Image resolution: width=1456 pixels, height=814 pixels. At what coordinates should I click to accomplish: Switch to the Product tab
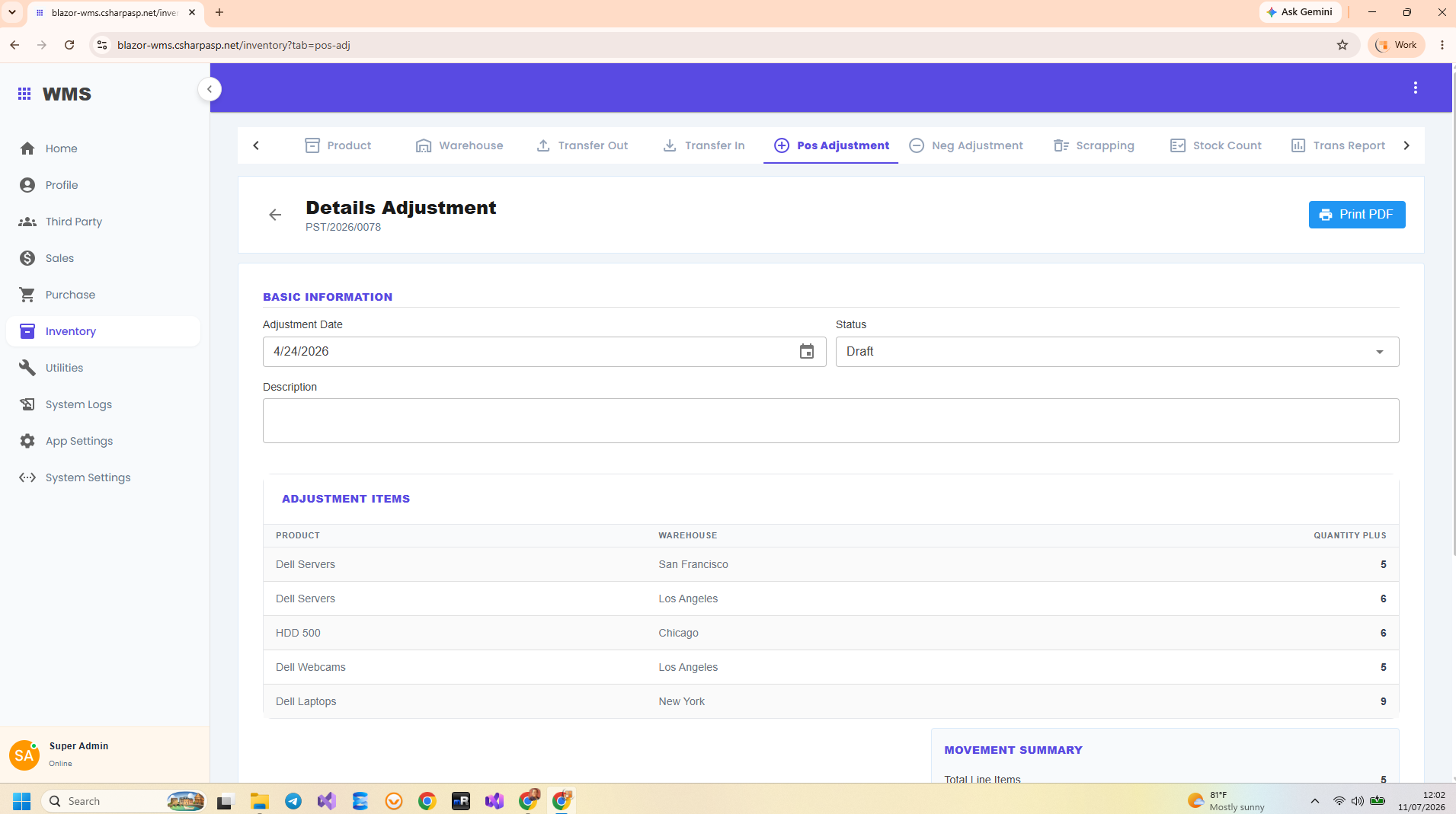pos(338,145)
